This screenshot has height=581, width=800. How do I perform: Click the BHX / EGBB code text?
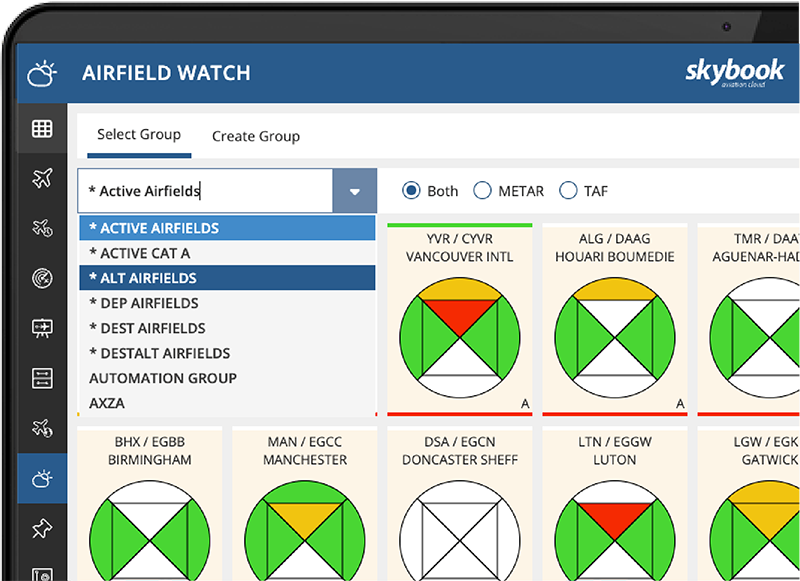tap(149, 442)
